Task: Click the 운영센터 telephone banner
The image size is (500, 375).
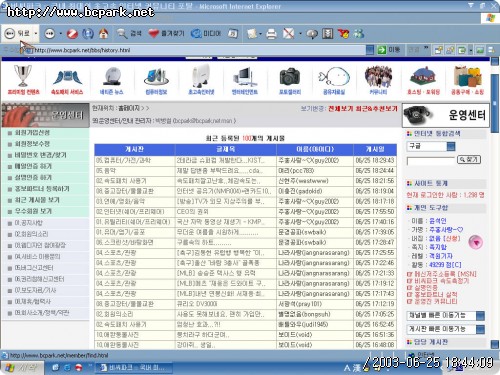Action: 445,115
